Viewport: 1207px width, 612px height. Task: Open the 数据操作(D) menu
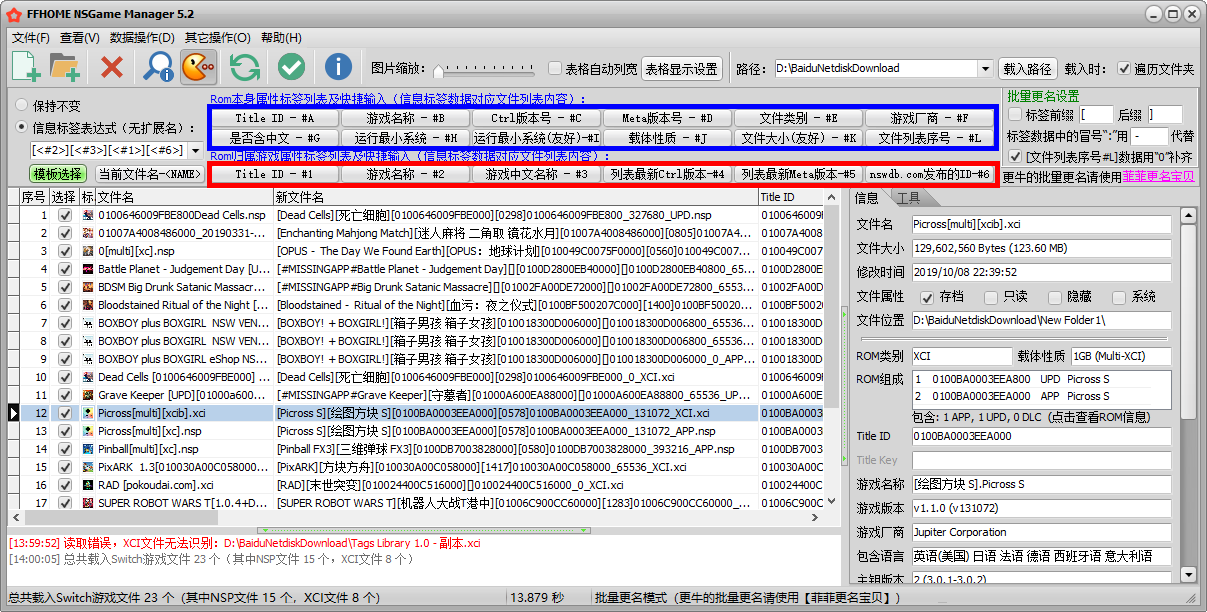(142, 38)
